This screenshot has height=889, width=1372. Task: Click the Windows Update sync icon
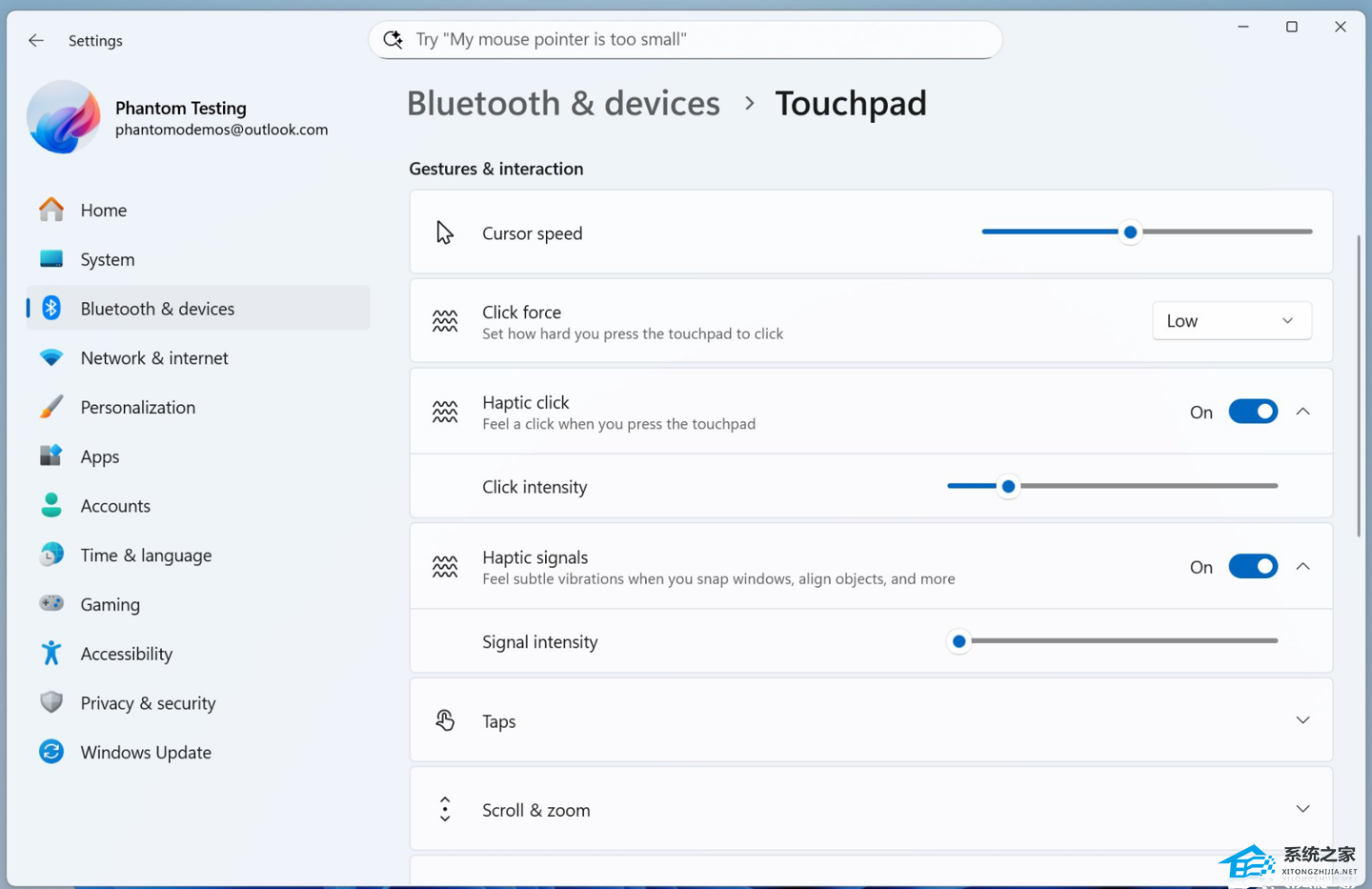[x=51, y=752]
